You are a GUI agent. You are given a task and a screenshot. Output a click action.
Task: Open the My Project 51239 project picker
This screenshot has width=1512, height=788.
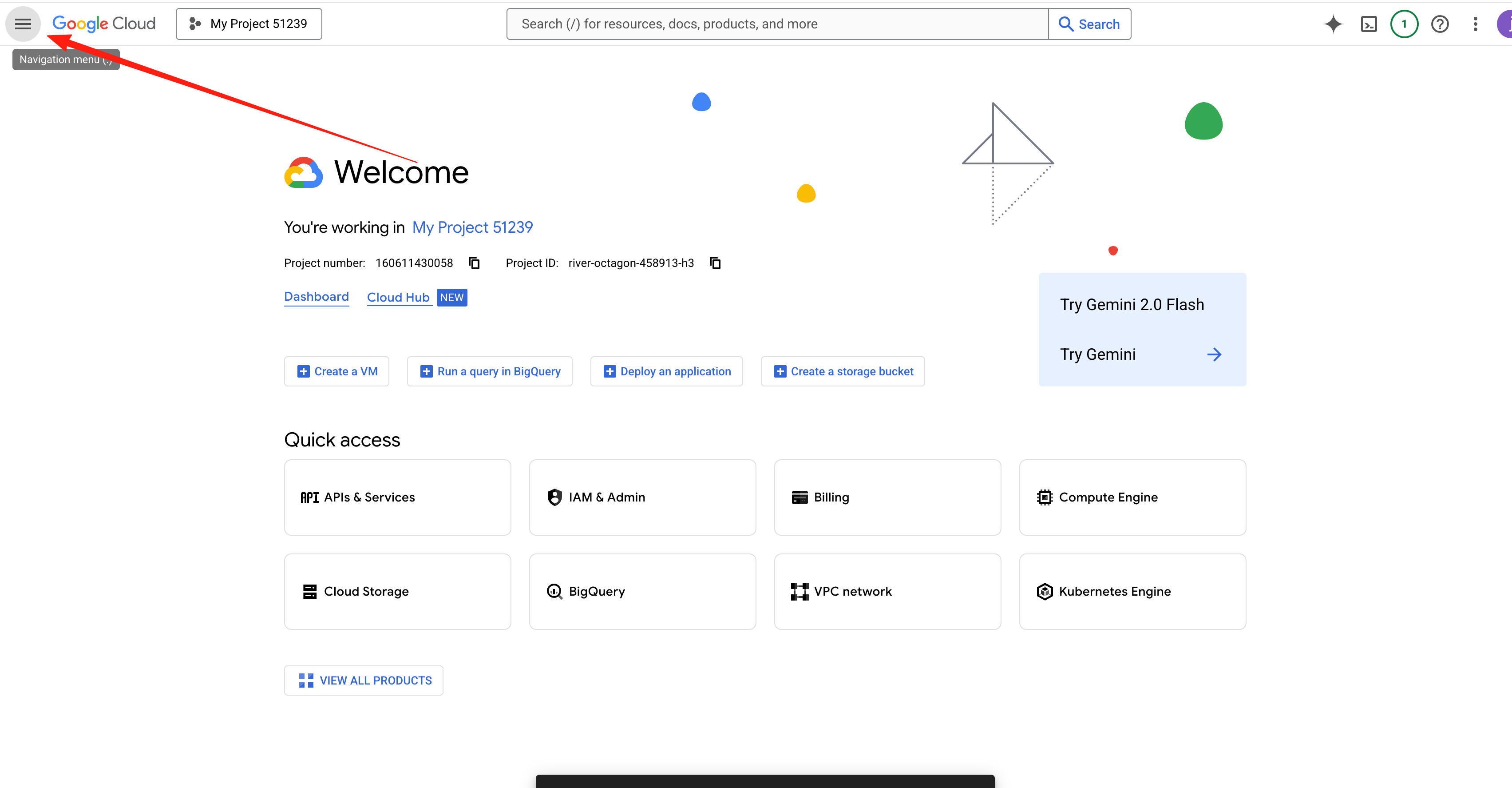pos(249,24)
